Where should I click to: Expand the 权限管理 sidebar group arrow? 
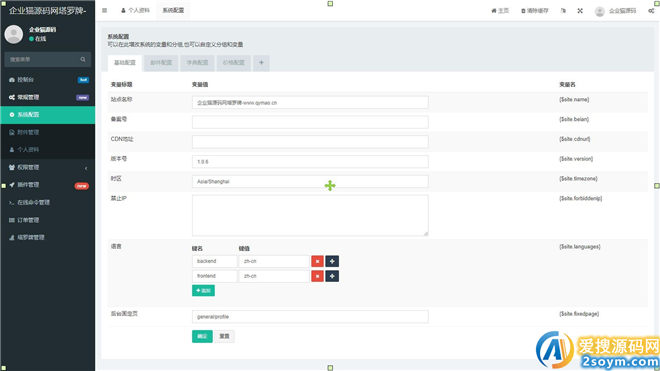86,168
